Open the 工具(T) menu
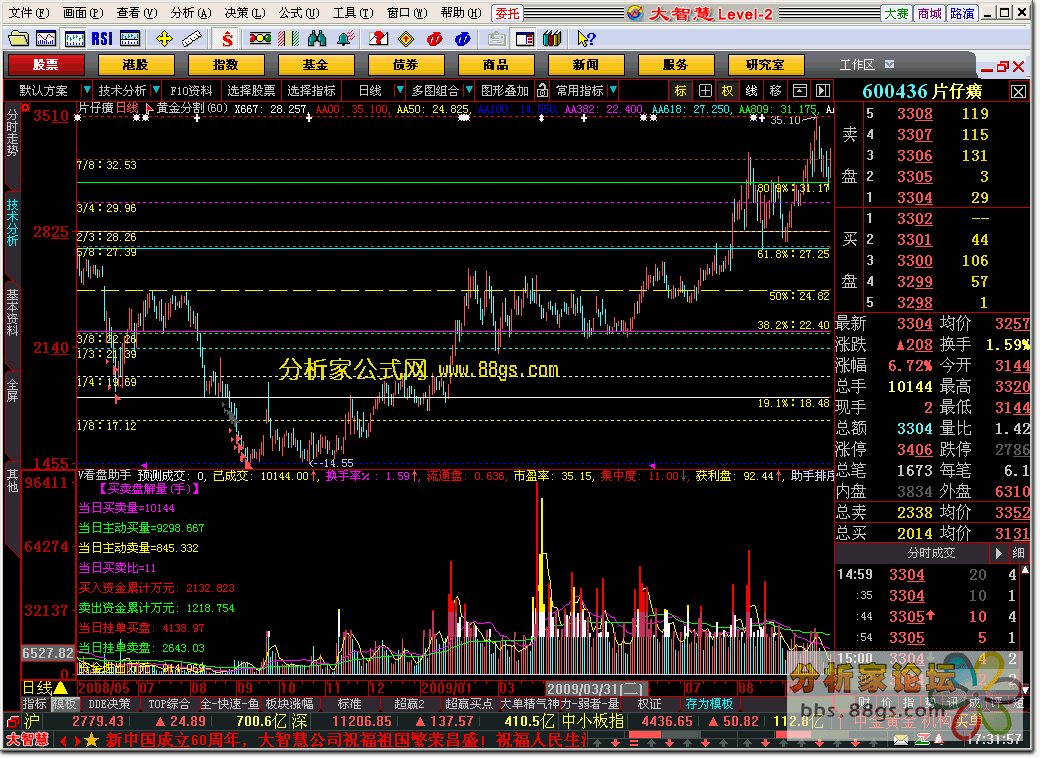 [352, 13]
